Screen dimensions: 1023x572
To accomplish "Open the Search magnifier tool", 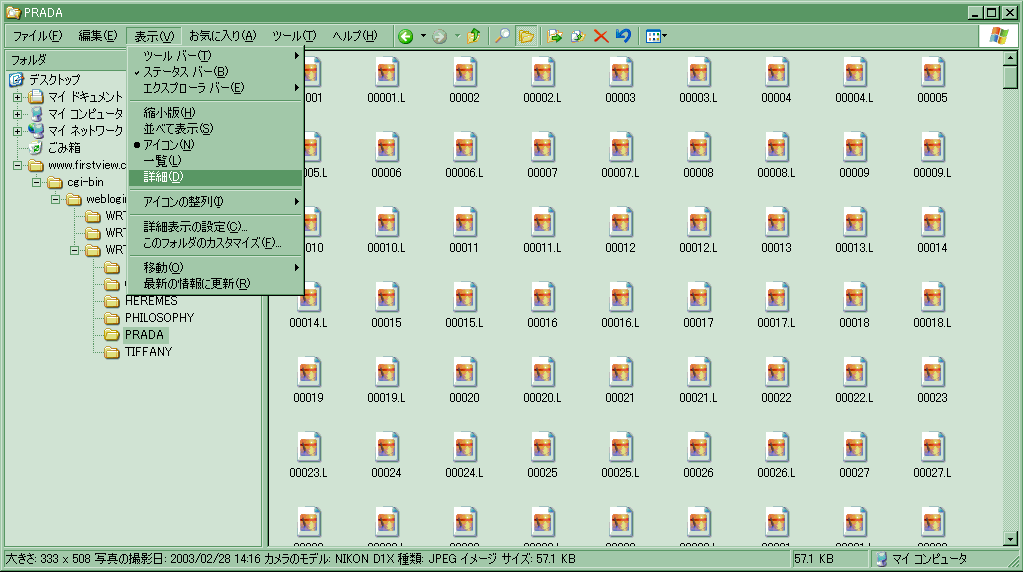I will click(x=503, y=36).
